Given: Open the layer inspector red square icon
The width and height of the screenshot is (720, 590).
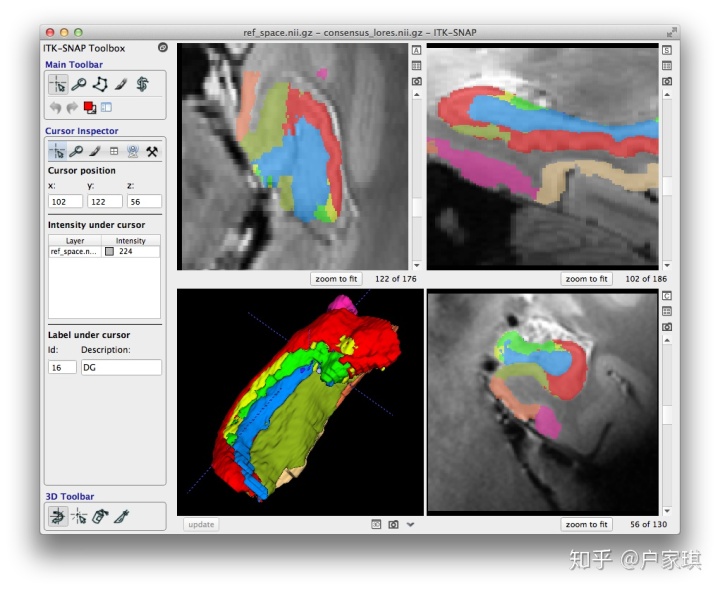Looking at the screenshot, I should (x=90, y=107).
